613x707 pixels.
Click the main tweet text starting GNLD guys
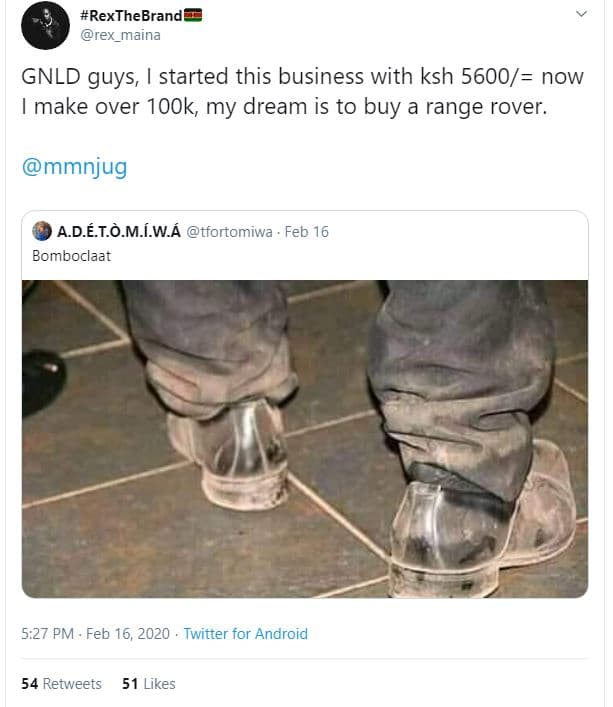(284, 93)
